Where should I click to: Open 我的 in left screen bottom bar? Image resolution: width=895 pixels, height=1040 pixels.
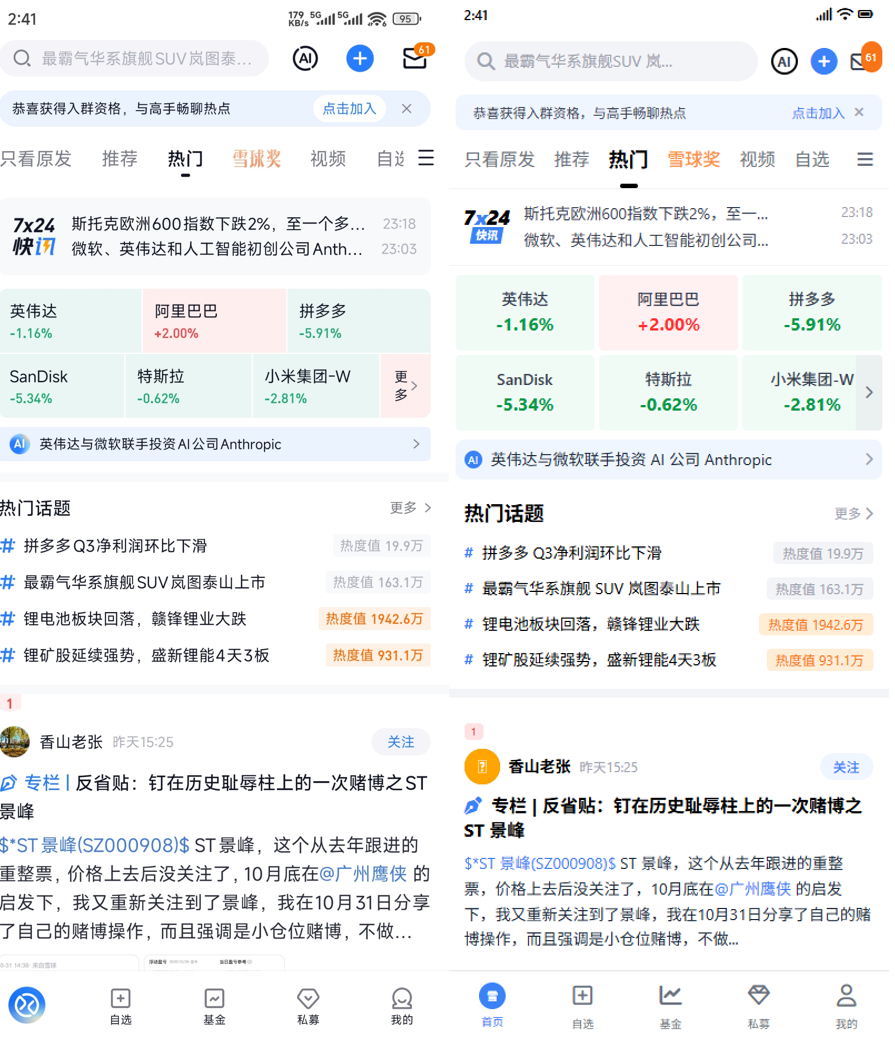401,1007
